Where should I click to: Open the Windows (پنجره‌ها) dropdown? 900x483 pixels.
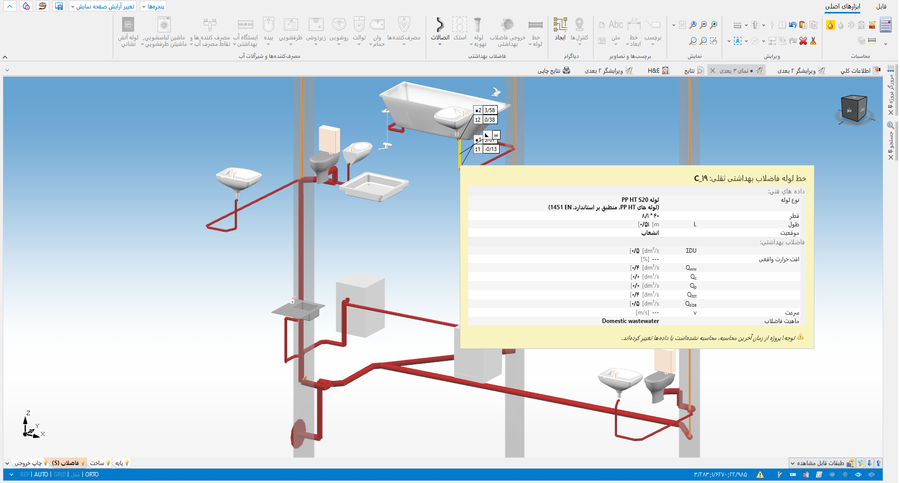click(153, 7)
